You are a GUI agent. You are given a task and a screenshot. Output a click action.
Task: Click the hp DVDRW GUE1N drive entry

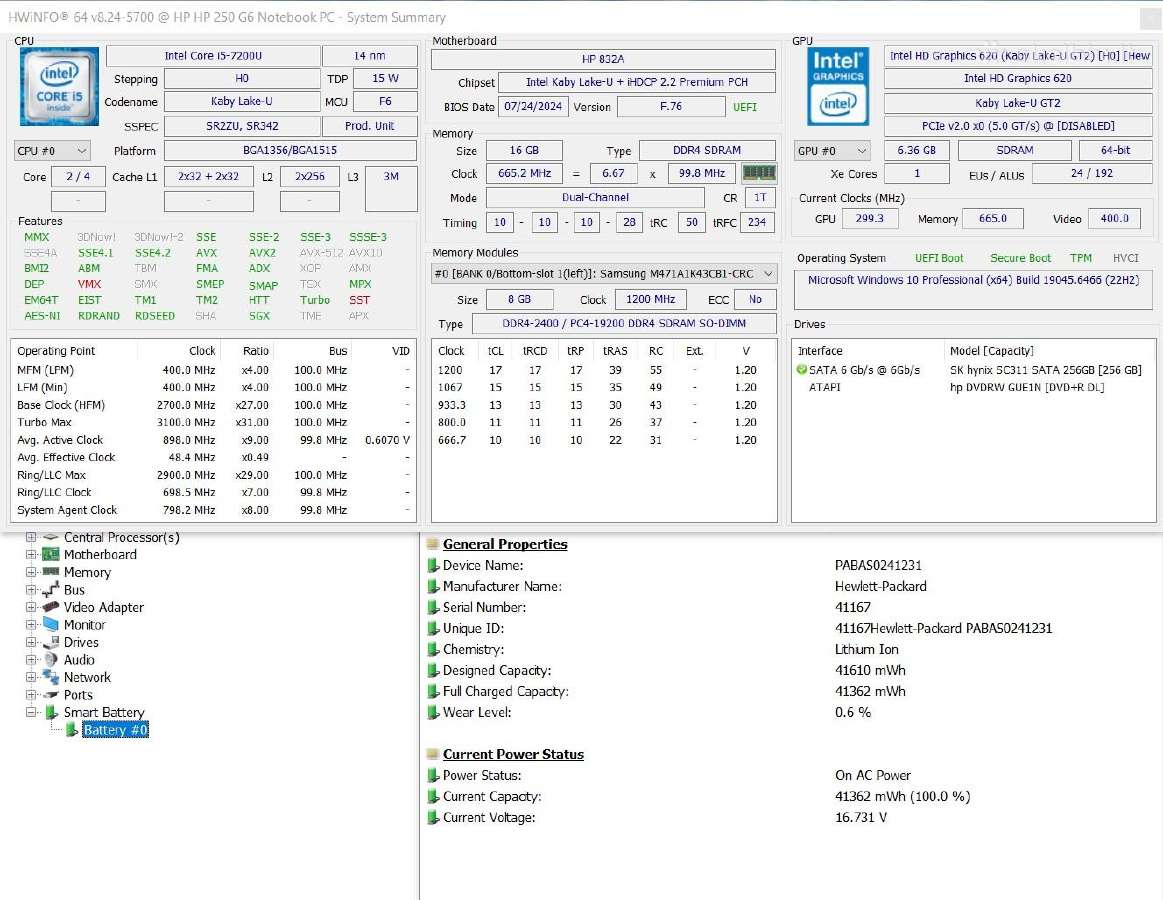tap(1027, 387)
